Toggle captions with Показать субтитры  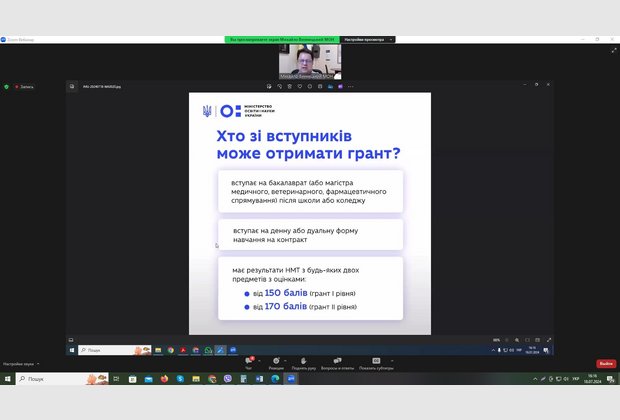(x=376, y=364)
